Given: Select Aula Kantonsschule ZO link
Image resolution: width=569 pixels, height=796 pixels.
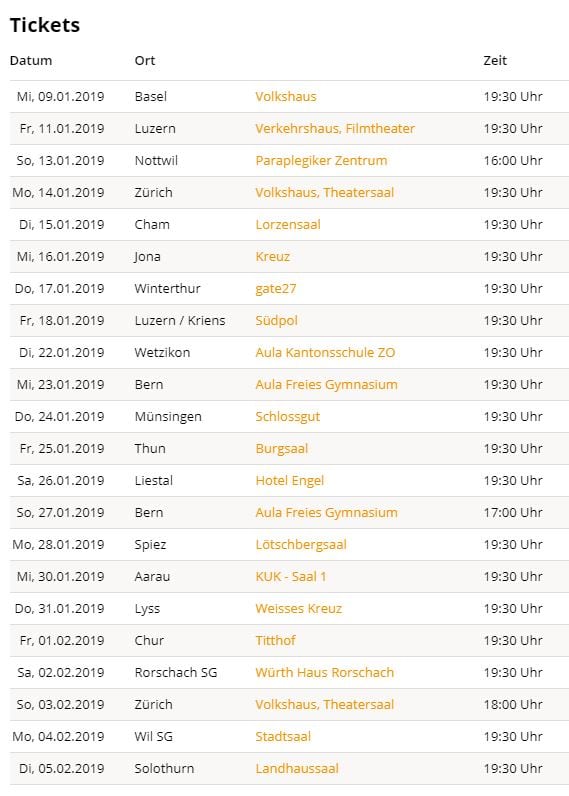Looking at the screenshot, I should [325, 352].
